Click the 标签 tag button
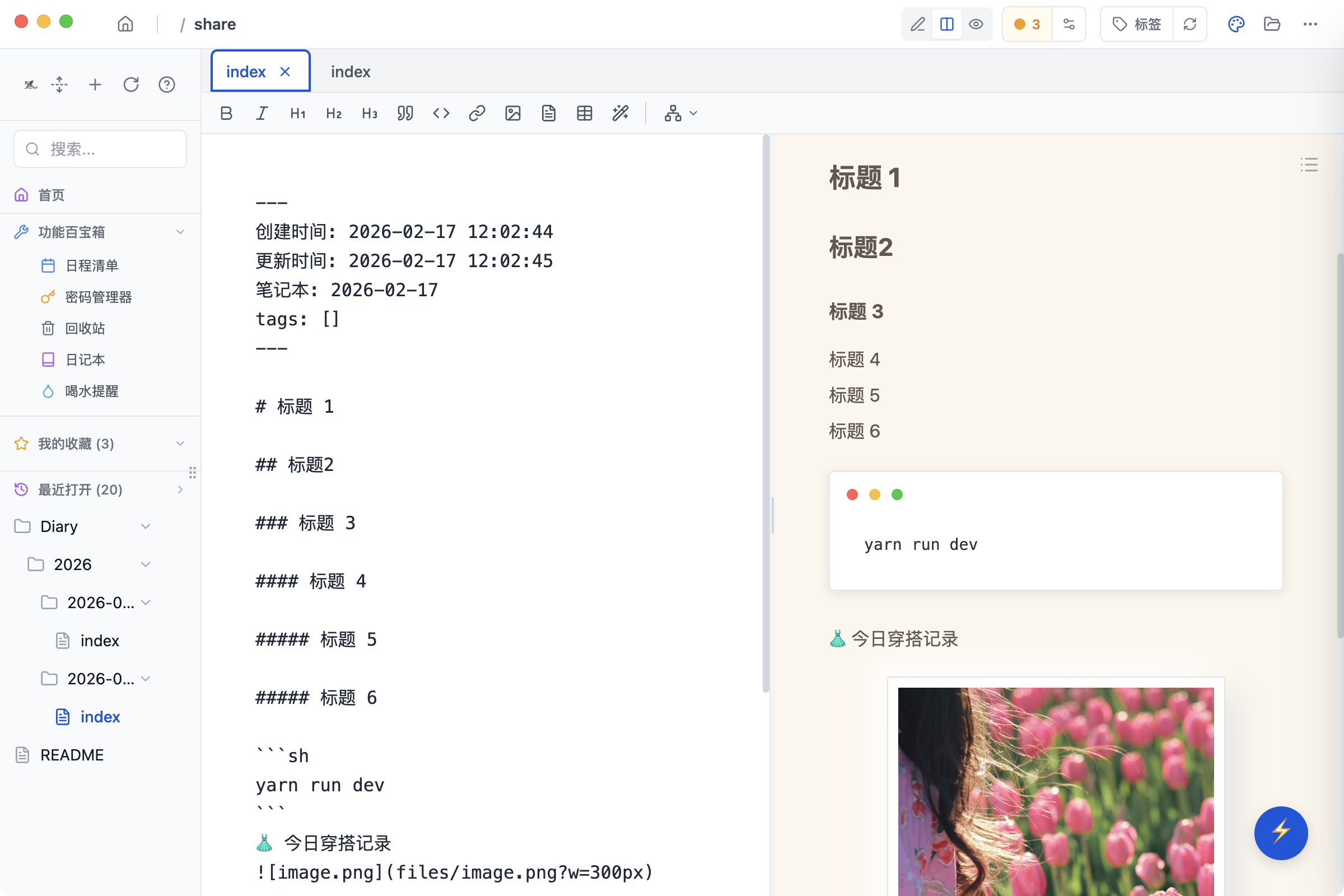 (1136, 24)
